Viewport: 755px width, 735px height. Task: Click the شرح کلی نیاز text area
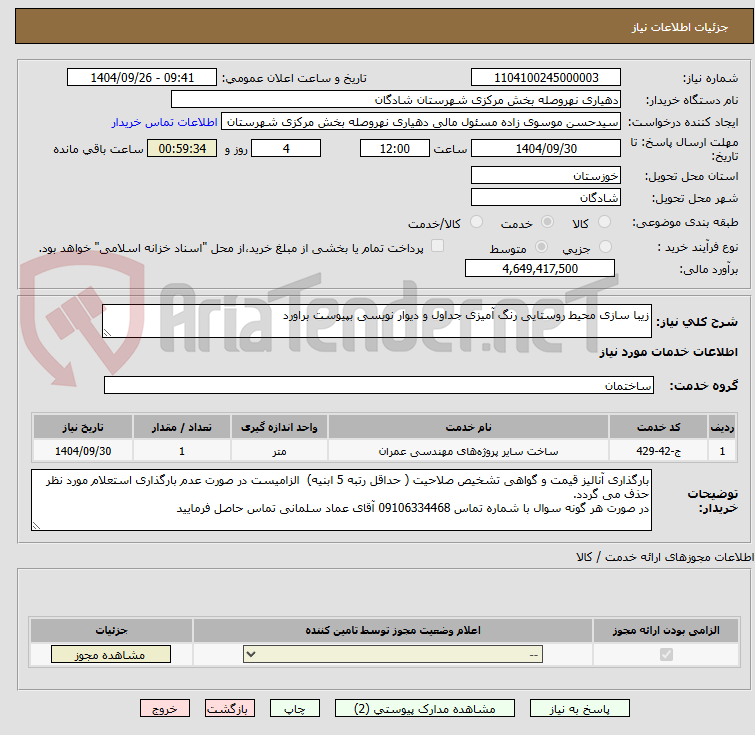click(377, 321)
